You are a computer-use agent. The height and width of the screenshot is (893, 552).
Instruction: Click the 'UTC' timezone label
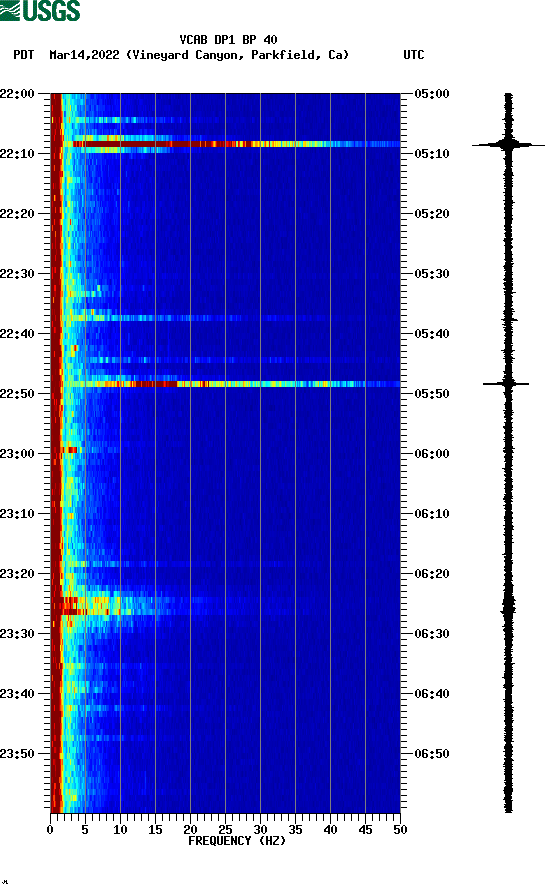(x=414, y=55)
